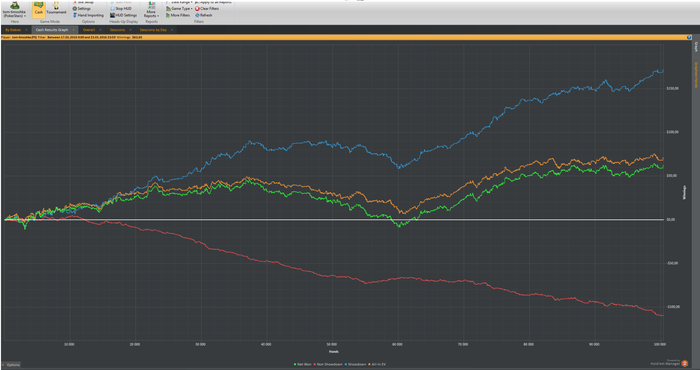Click the 'Hands' x-axis title
This screenshot has width=700, height=370.
(333, 352)
